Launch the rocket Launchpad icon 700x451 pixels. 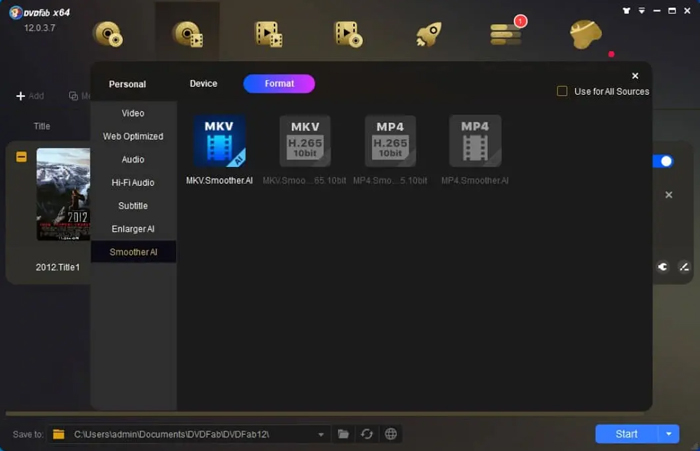(x=429, y=34)
